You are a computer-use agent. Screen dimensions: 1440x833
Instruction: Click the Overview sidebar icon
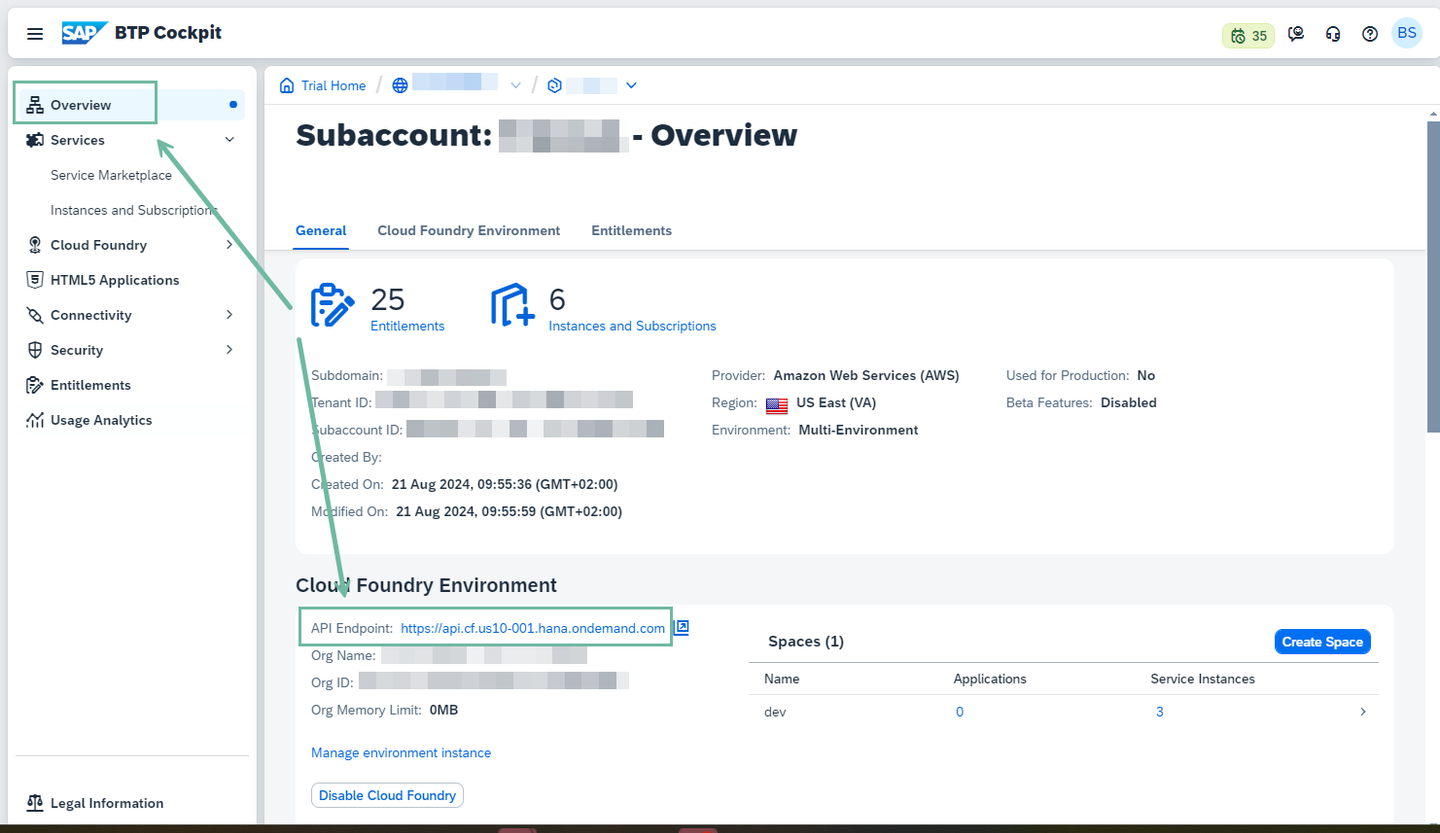coord(34,105)
